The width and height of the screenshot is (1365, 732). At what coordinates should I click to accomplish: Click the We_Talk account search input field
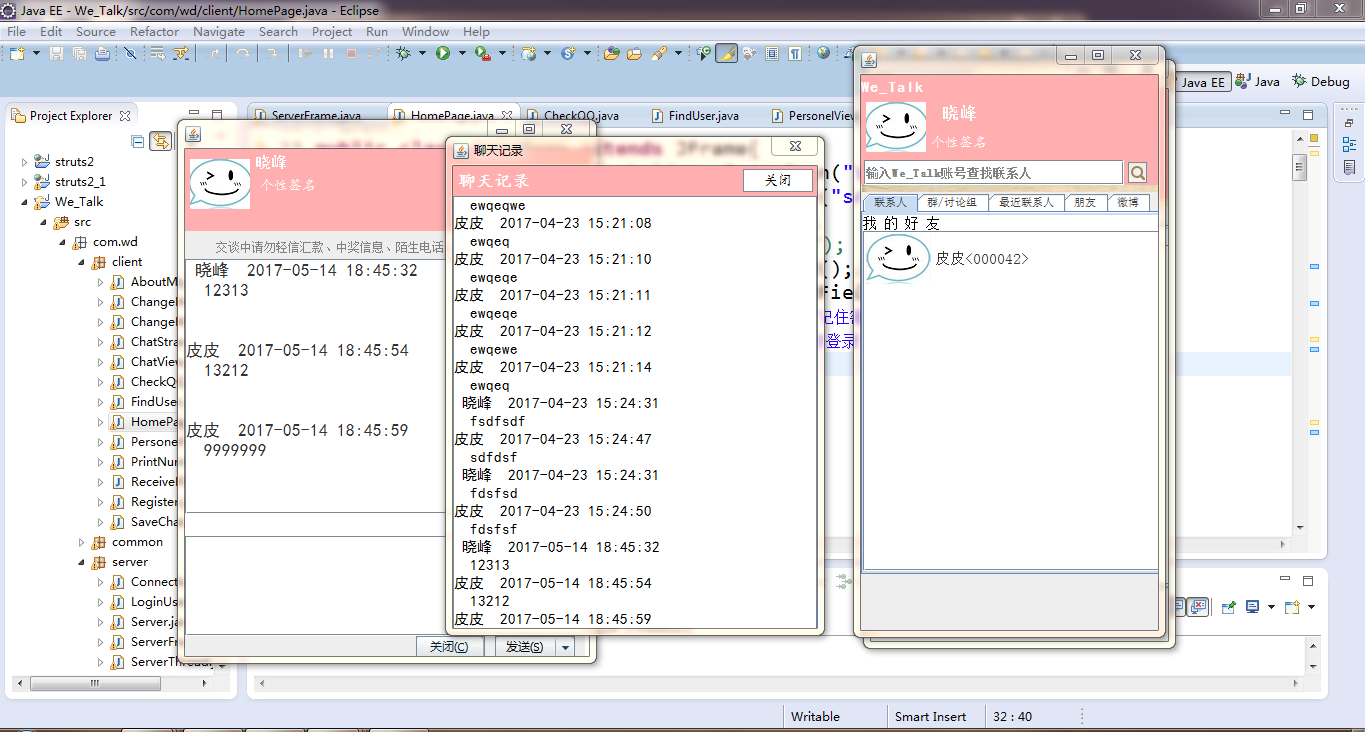tap(993, 173)
